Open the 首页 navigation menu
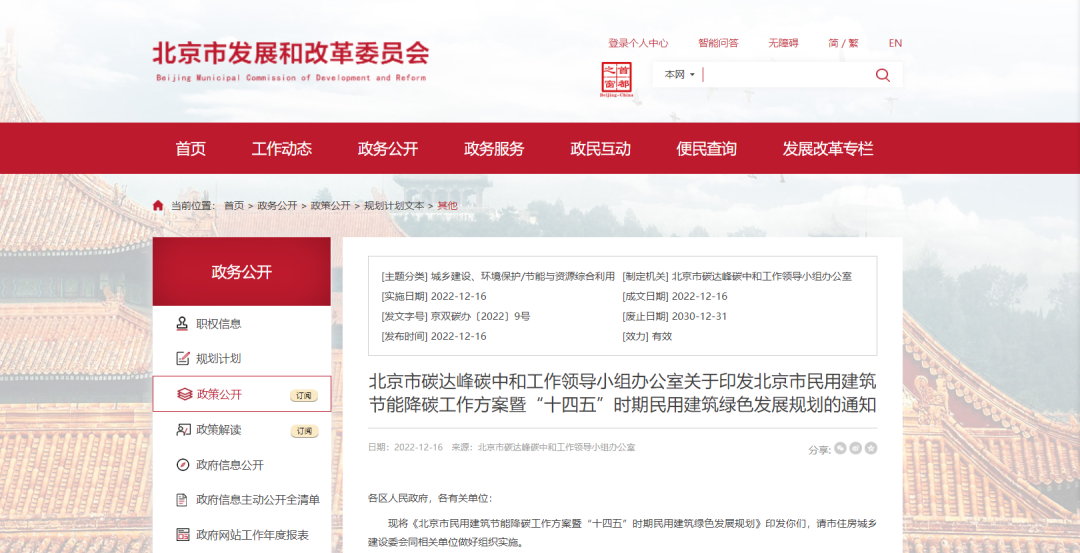 pos(190,149)
